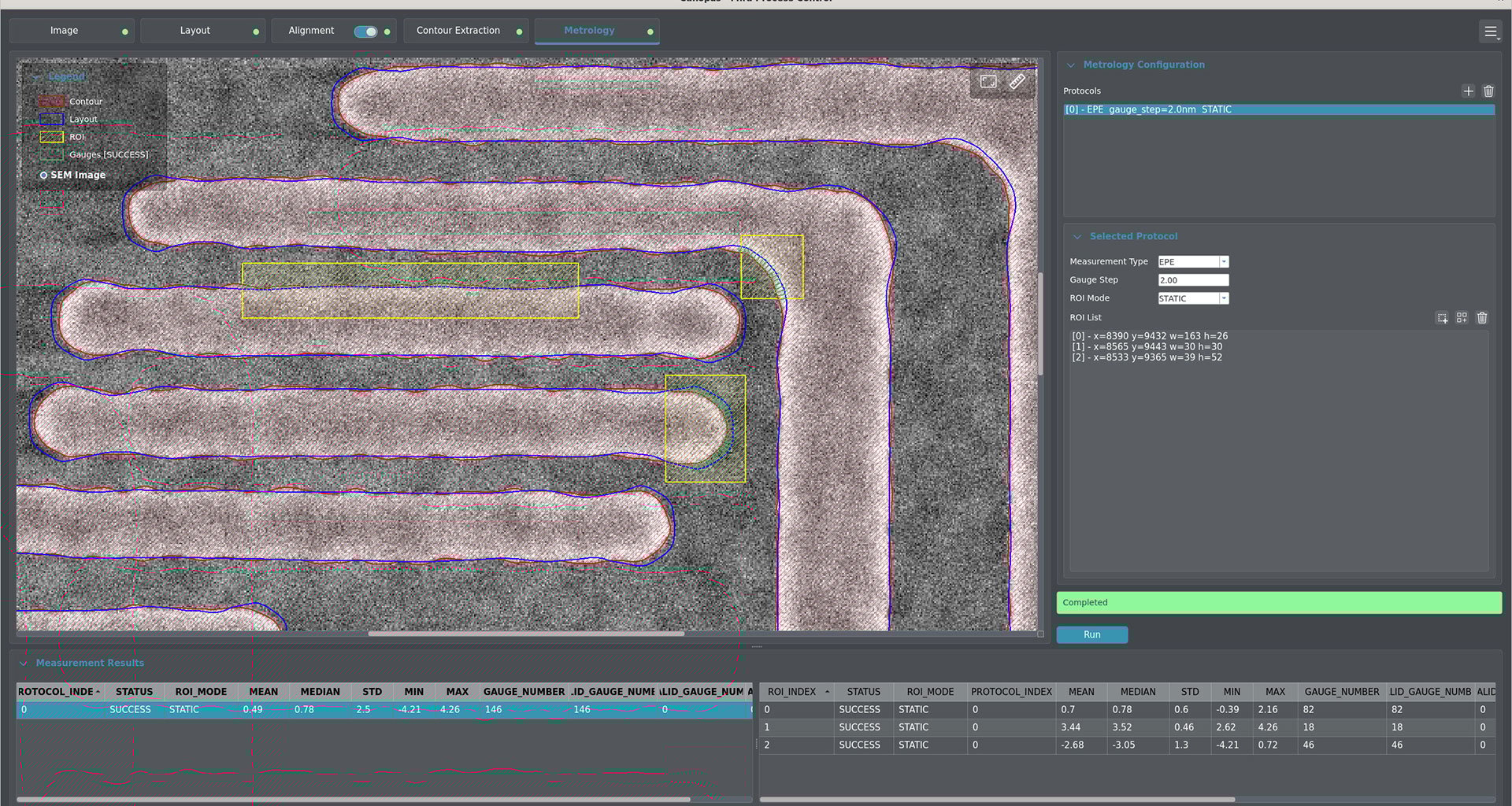Viewport: 1512px width, 806px height.
Task: Delete ROI using ROI List trash icon
Action: point(1482,318)
